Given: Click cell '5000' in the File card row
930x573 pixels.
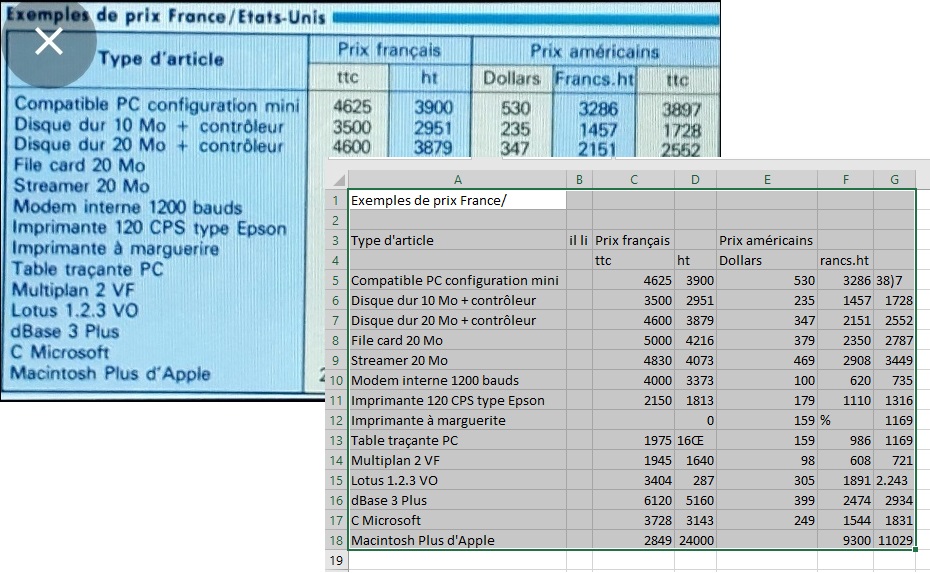Looking at the screenshot, I should 633,340.
